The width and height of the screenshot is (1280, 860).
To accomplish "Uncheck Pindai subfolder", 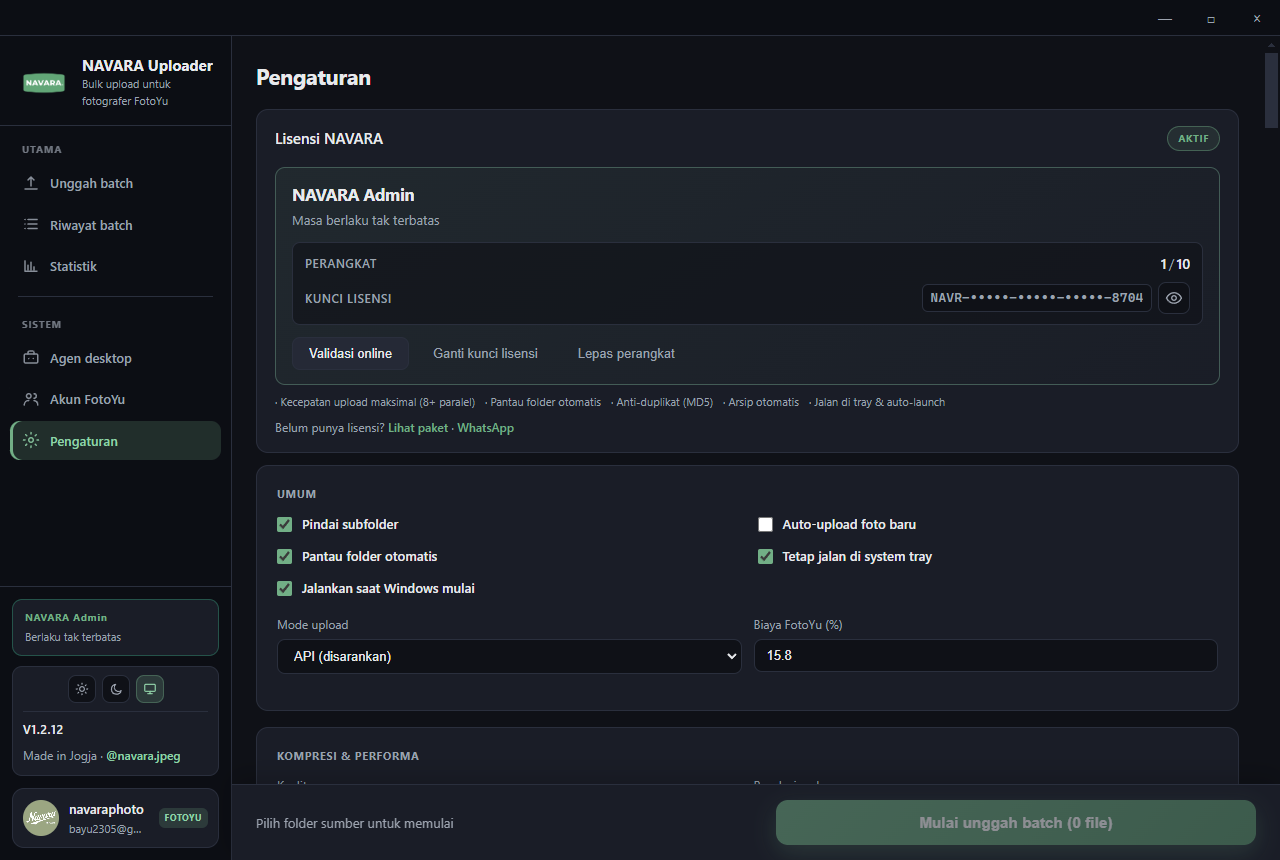I will (x=285, y=524).
